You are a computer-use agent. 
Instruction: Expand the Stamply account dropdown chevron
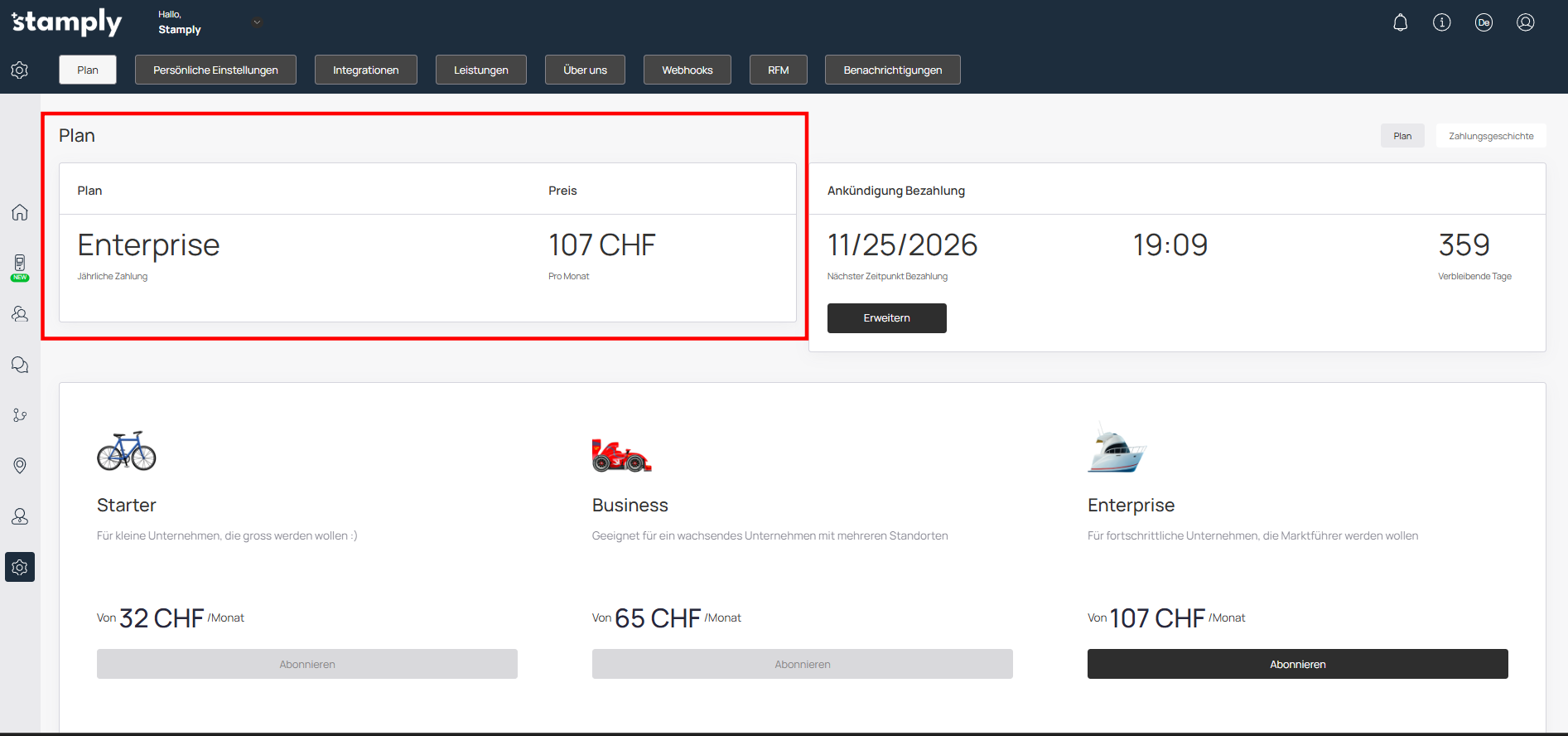pos(257,22)
